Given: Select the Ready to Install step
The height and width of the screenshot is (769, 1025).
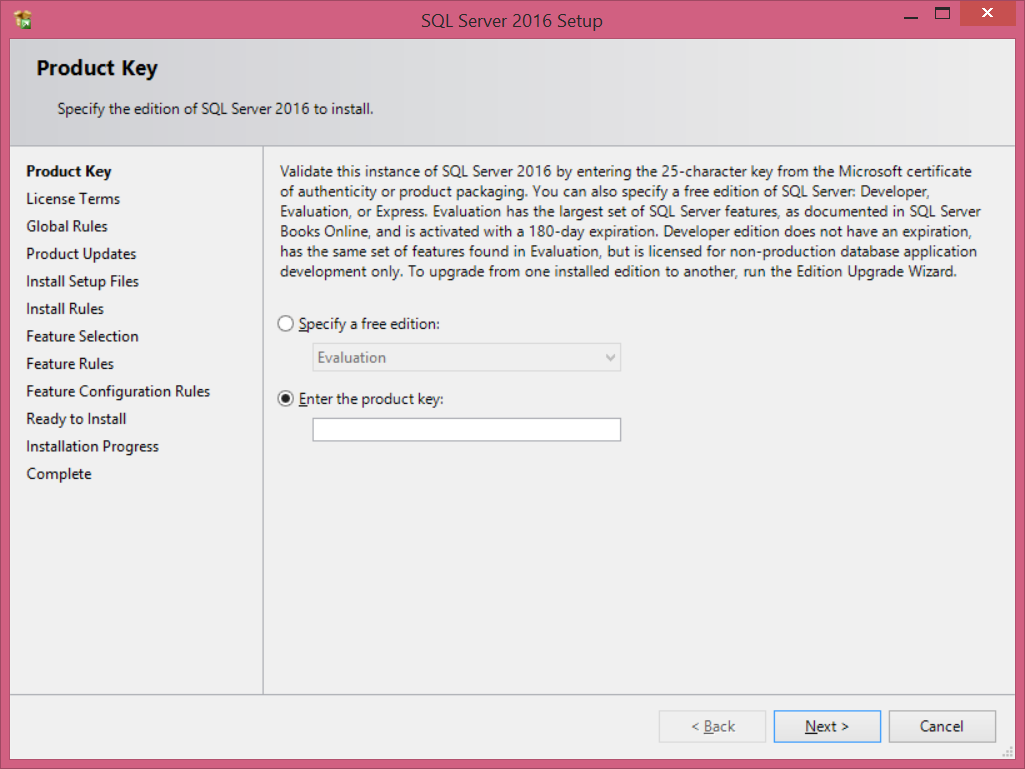Looking at the screenshot, I should pyautogui.click(x=76, y=419).
